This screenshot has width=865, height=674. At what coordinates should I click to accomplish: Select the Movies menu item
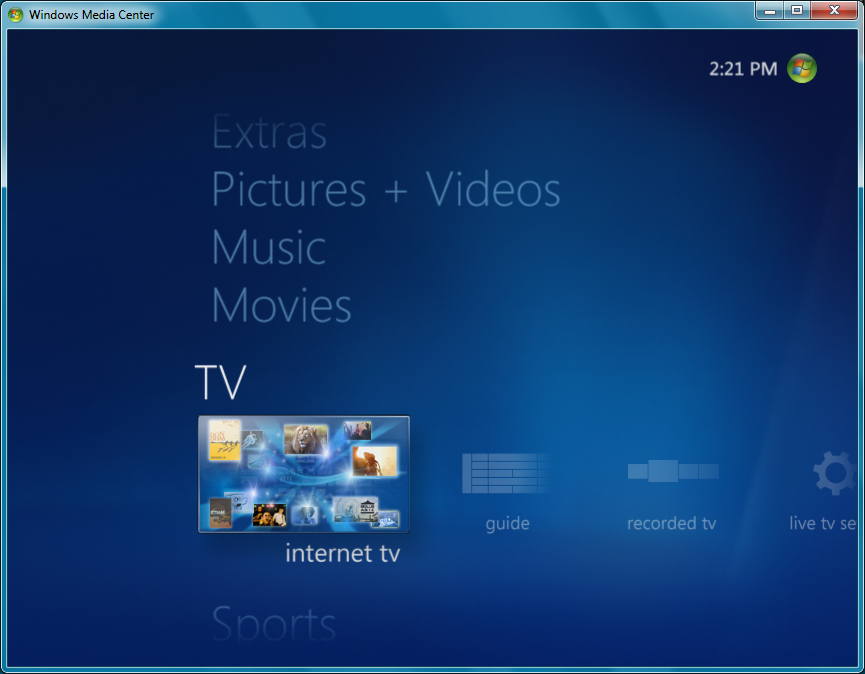(281, 305)
